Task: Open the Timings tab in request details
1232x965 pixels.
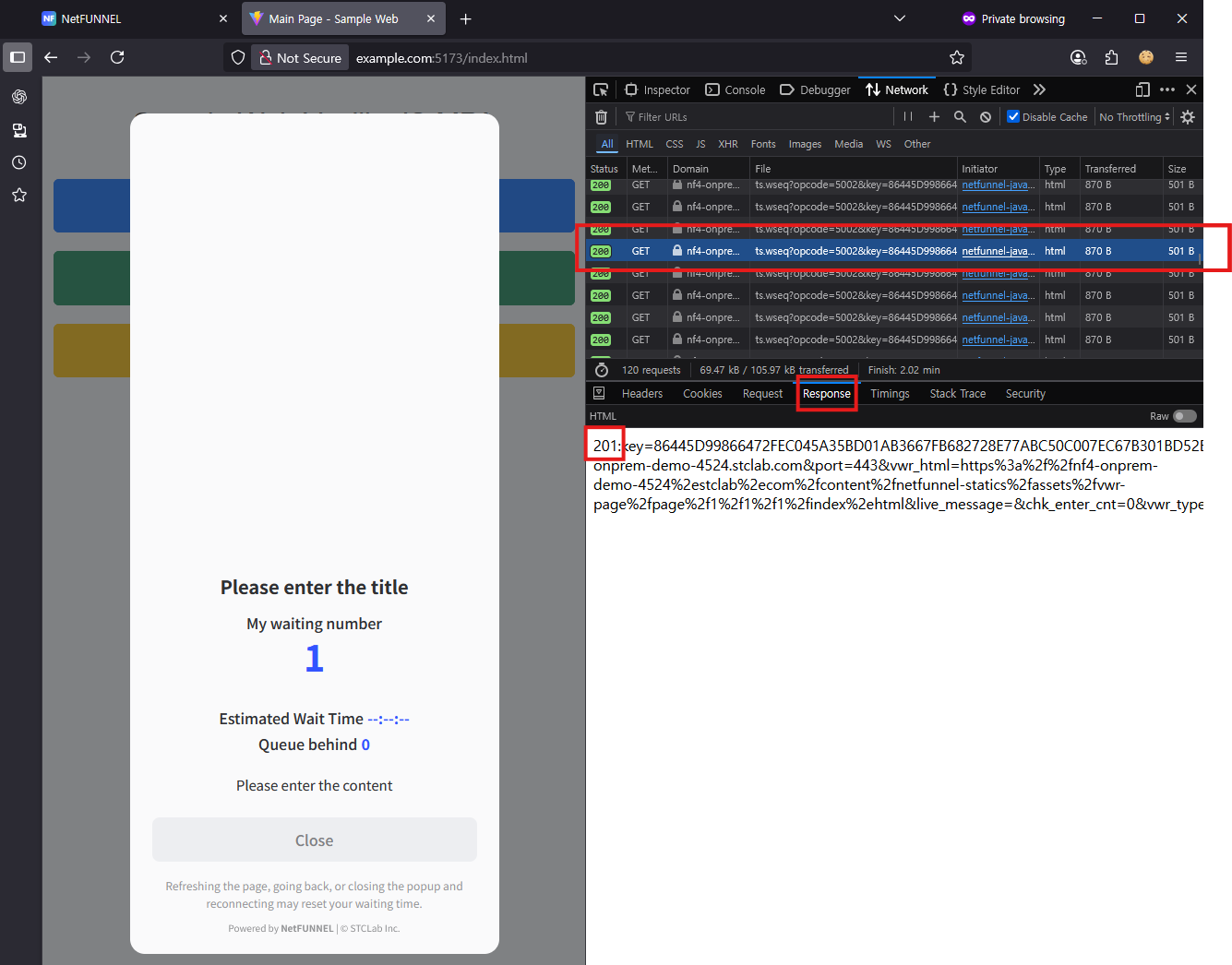Action: coord(890,394)
